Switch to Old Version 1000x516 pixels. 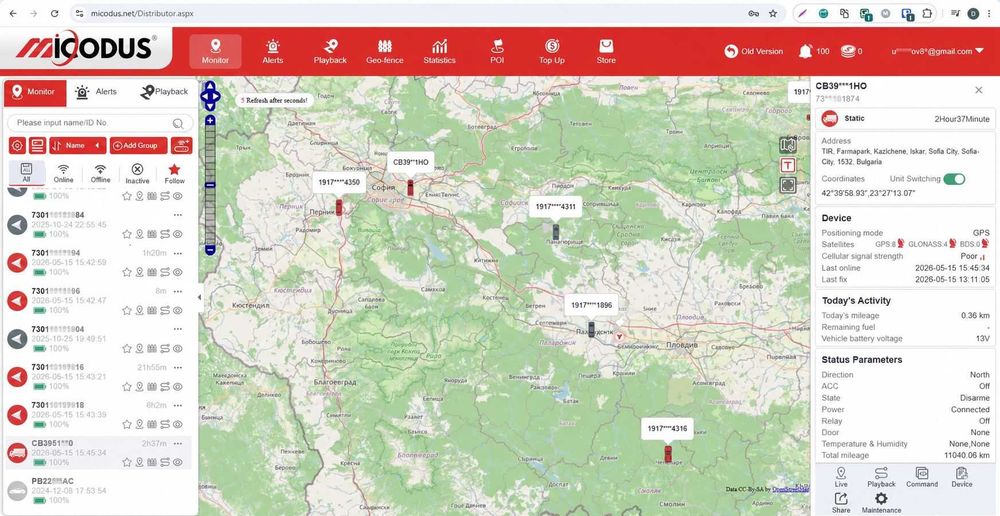[x=754, y=52]
